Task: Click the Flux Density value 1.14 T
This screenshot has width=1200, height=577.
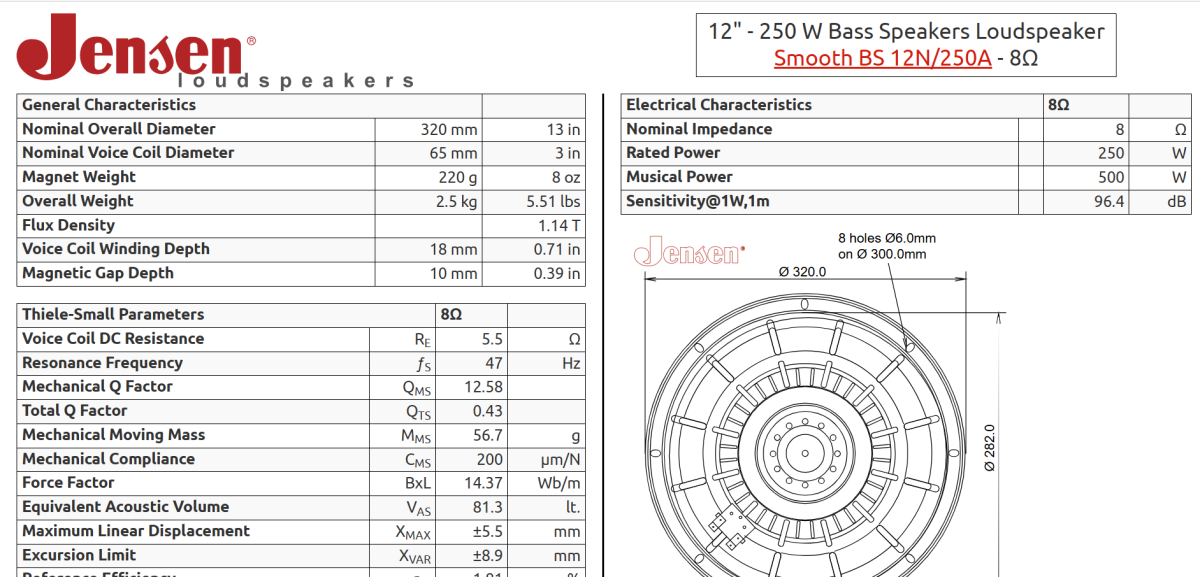Action: (558, 225)
